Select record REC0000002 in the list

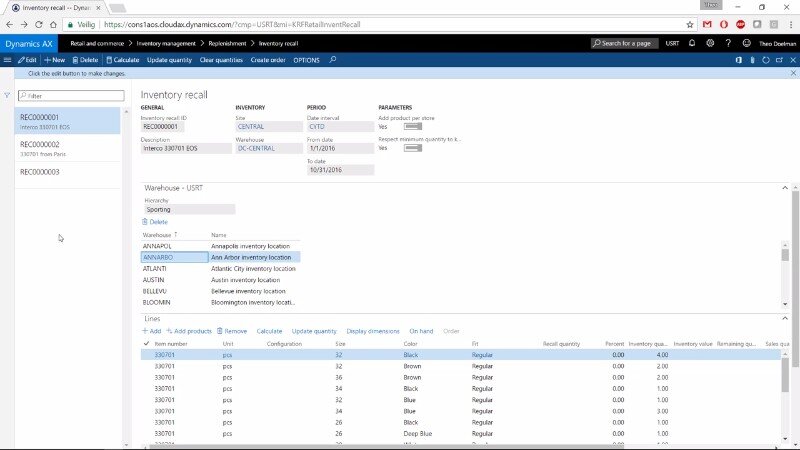(40, 144)
